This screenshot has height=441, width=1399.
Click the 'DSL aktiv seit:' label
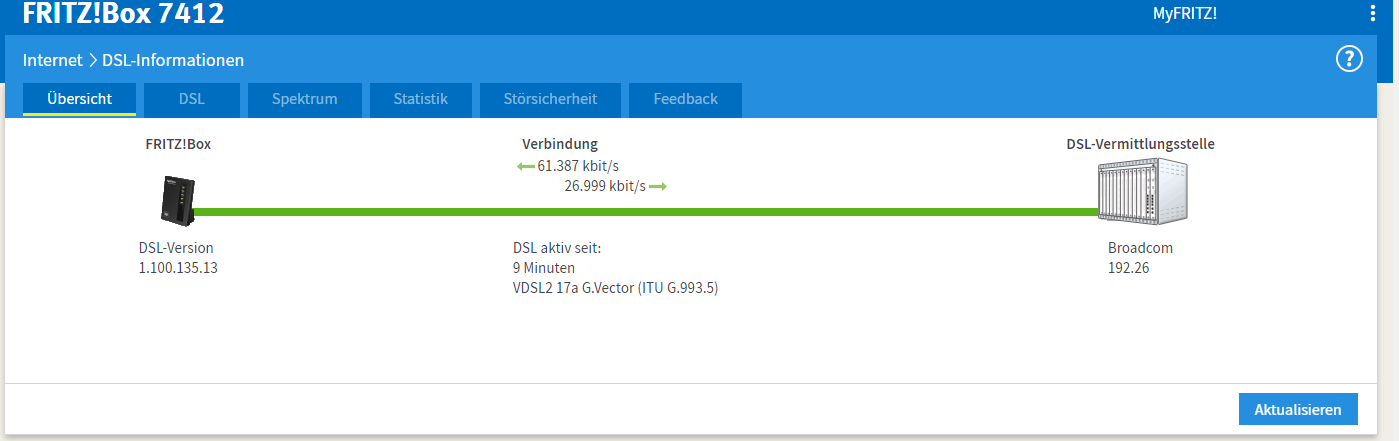tap(556, 248)
